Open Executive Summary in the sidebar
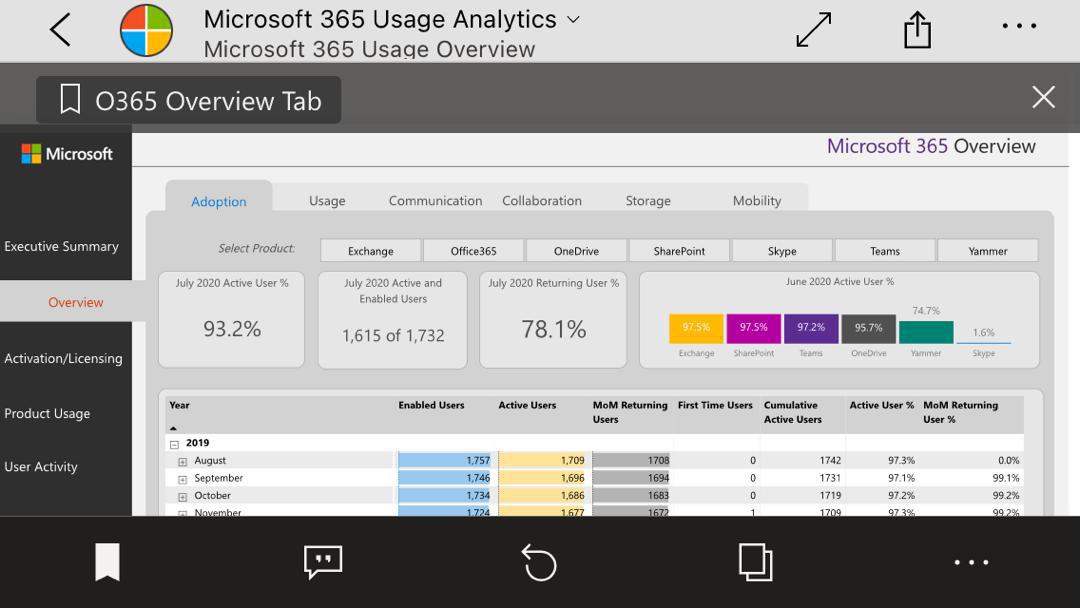Viewport: 1080px width, 608px height. coord(62,247)
